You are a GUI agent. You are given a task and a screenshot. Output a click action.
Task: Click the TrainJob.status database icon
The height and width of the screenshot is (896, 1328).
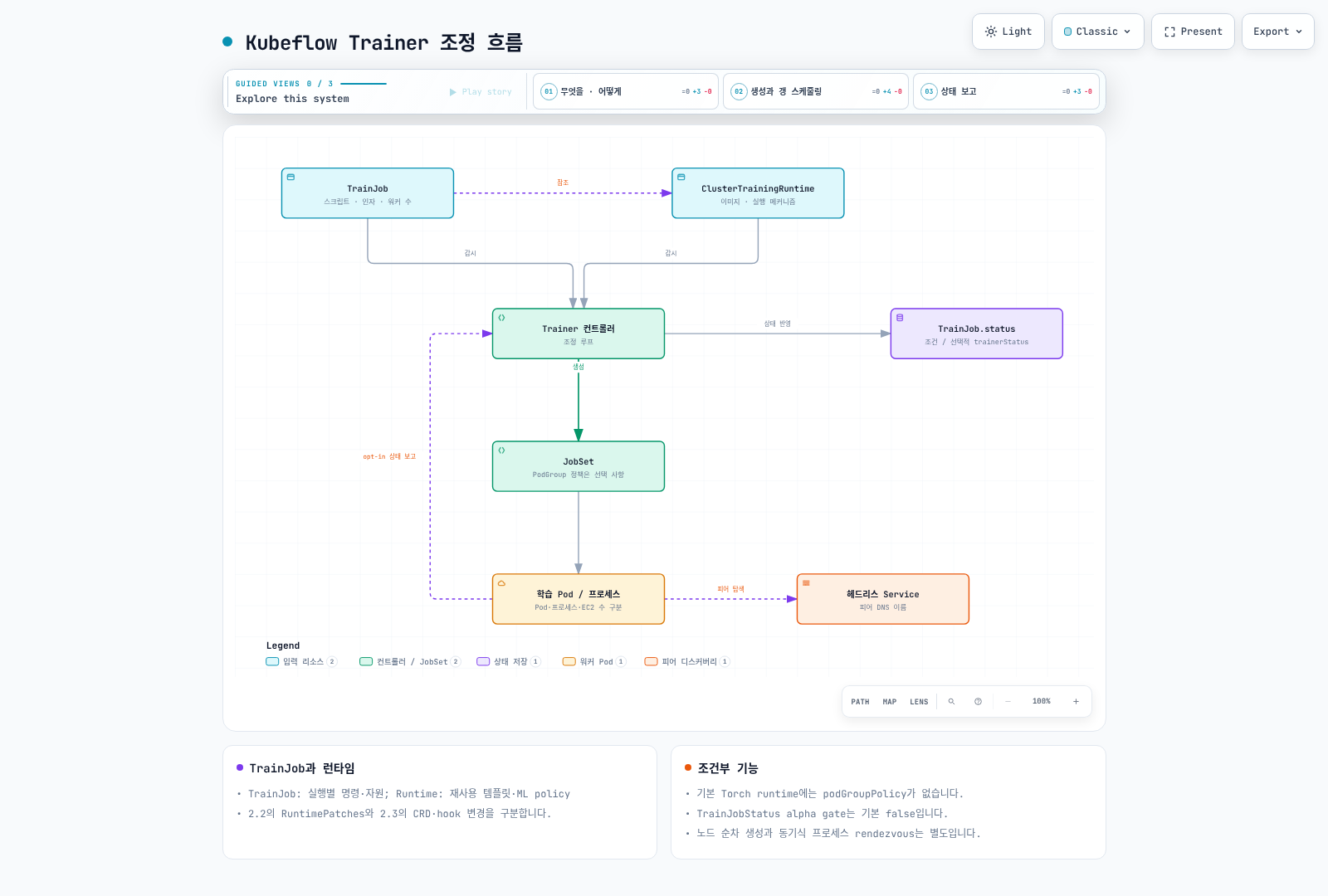[x=900, y=318]
